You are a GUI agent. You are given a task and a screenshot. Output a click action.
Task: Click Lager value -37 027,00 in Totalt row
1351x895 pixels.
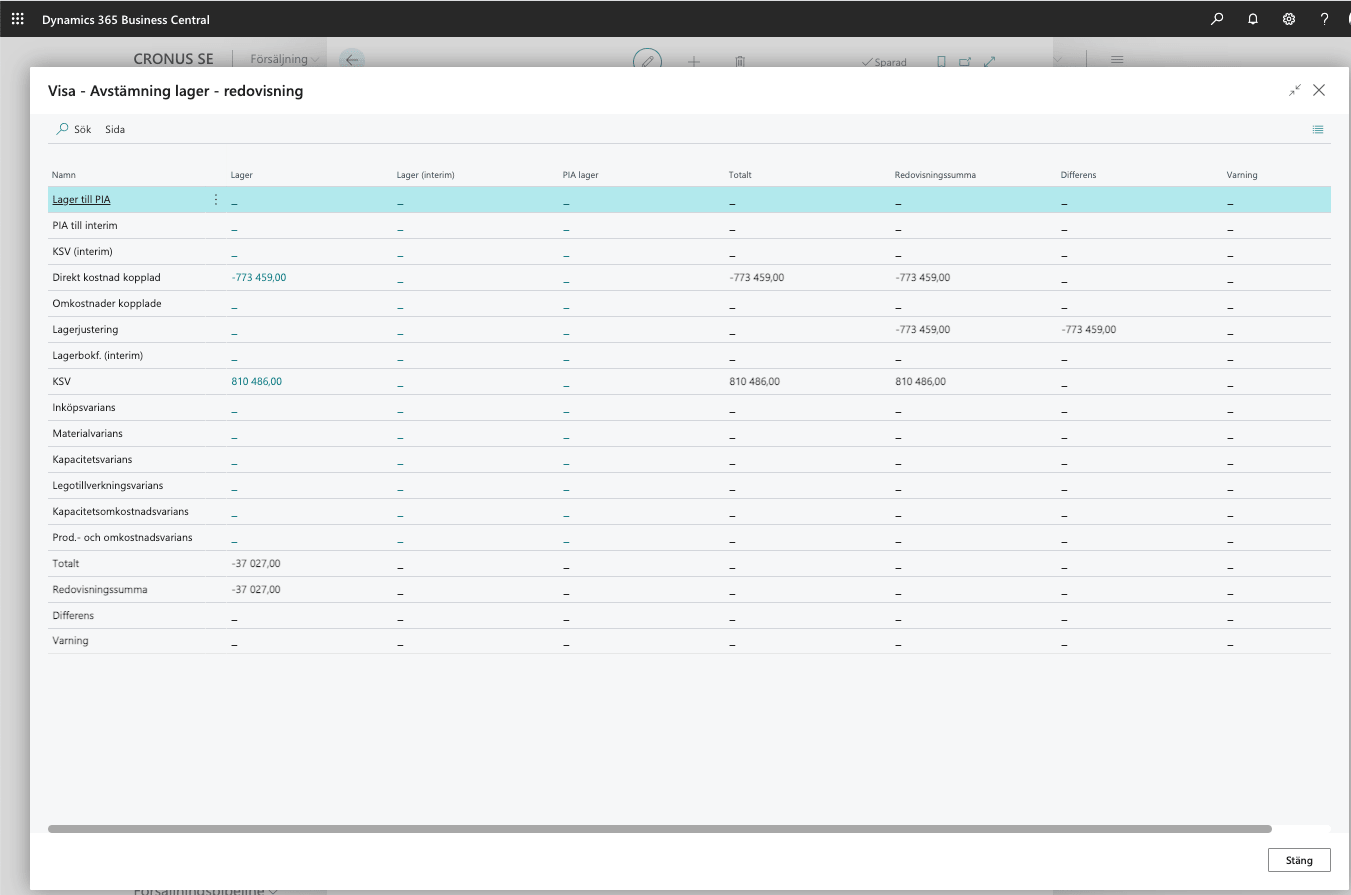click(255, 563)
